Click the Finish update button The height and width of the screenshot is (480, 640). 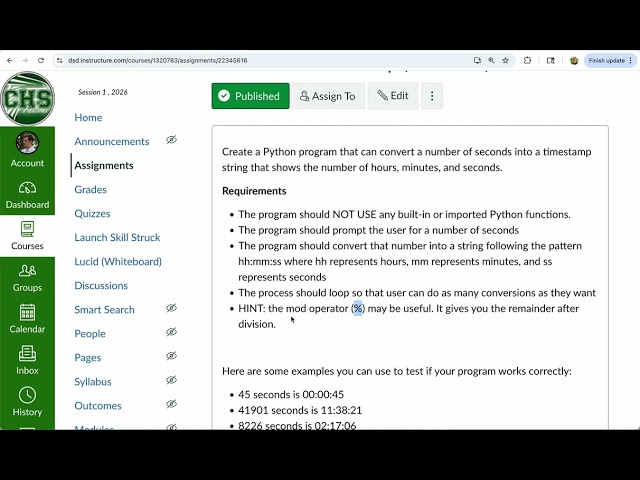610,60
